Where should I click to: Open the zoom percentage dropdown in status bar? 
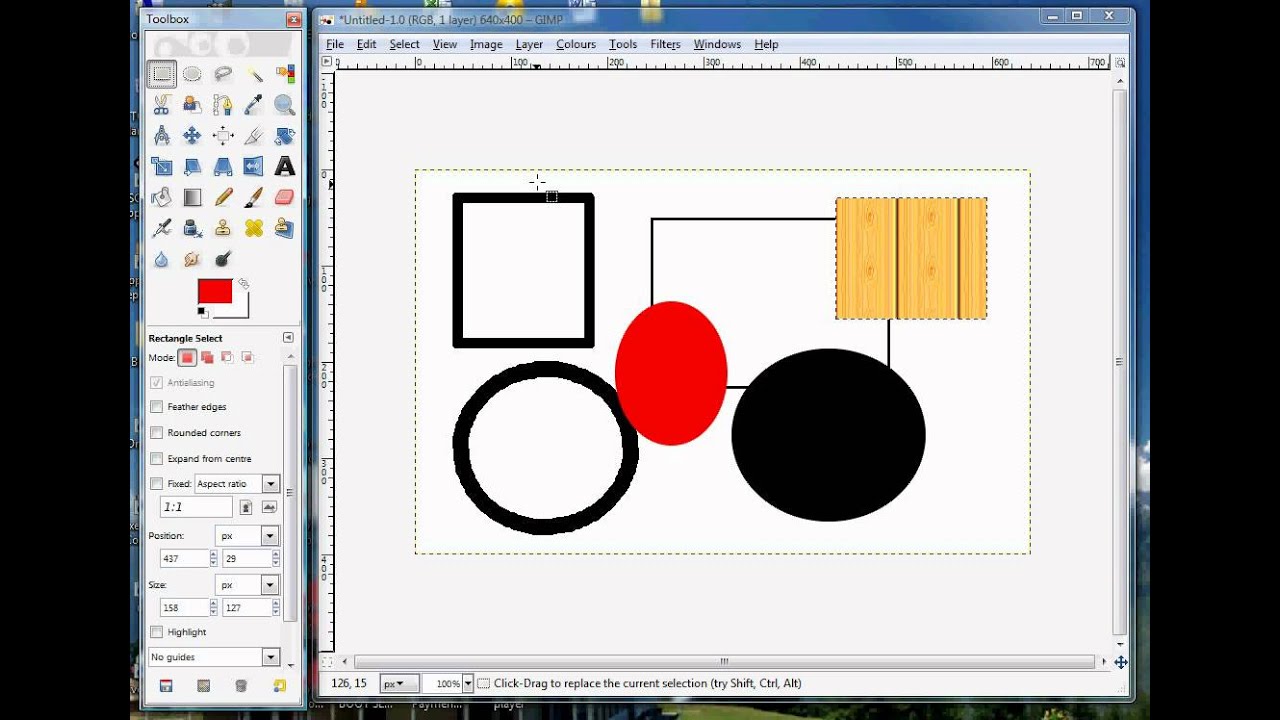467,684
